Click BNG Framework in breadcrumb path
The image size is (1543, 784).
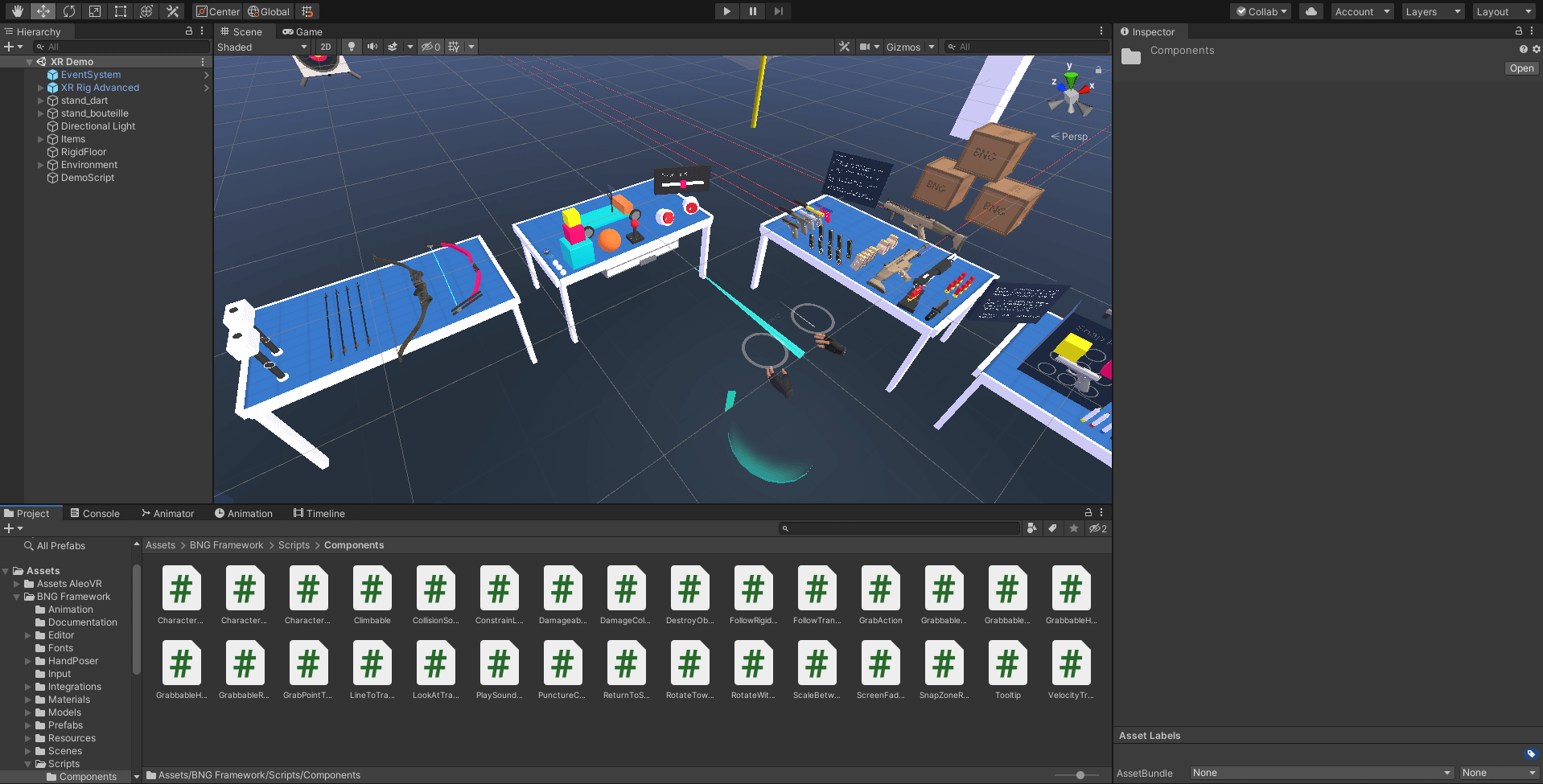[x=226, y=545]
